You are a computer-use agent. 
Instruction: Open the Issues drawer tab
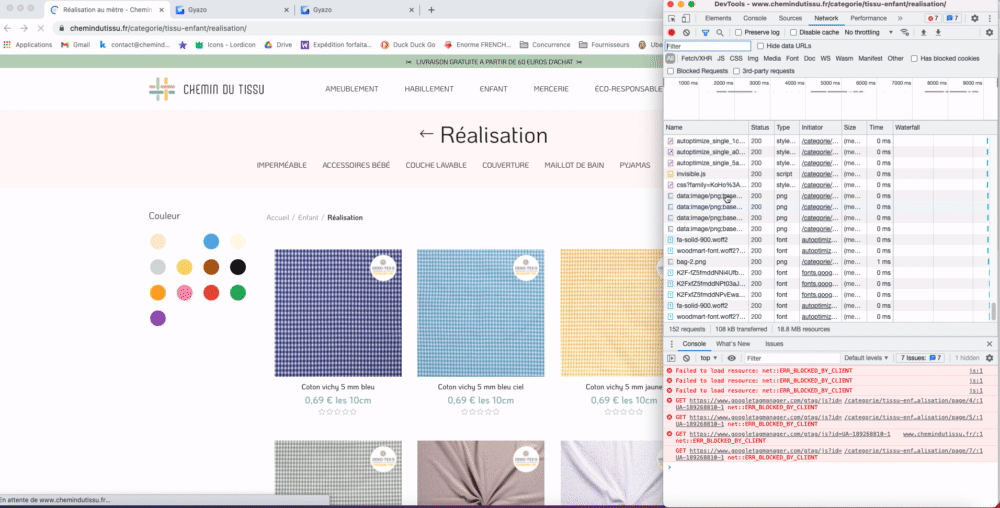[774, 344]
